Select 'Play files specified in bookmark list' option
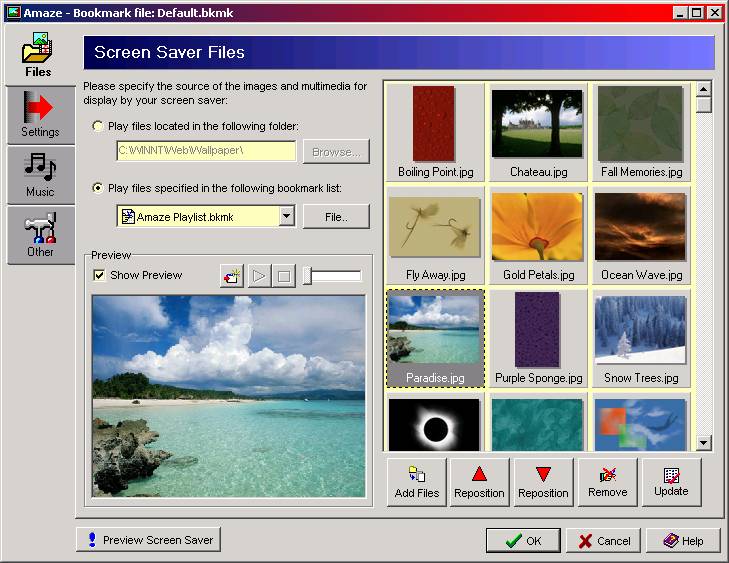Image resolution: width=729 pixels, height=563 pixels. tap(98, 188)
